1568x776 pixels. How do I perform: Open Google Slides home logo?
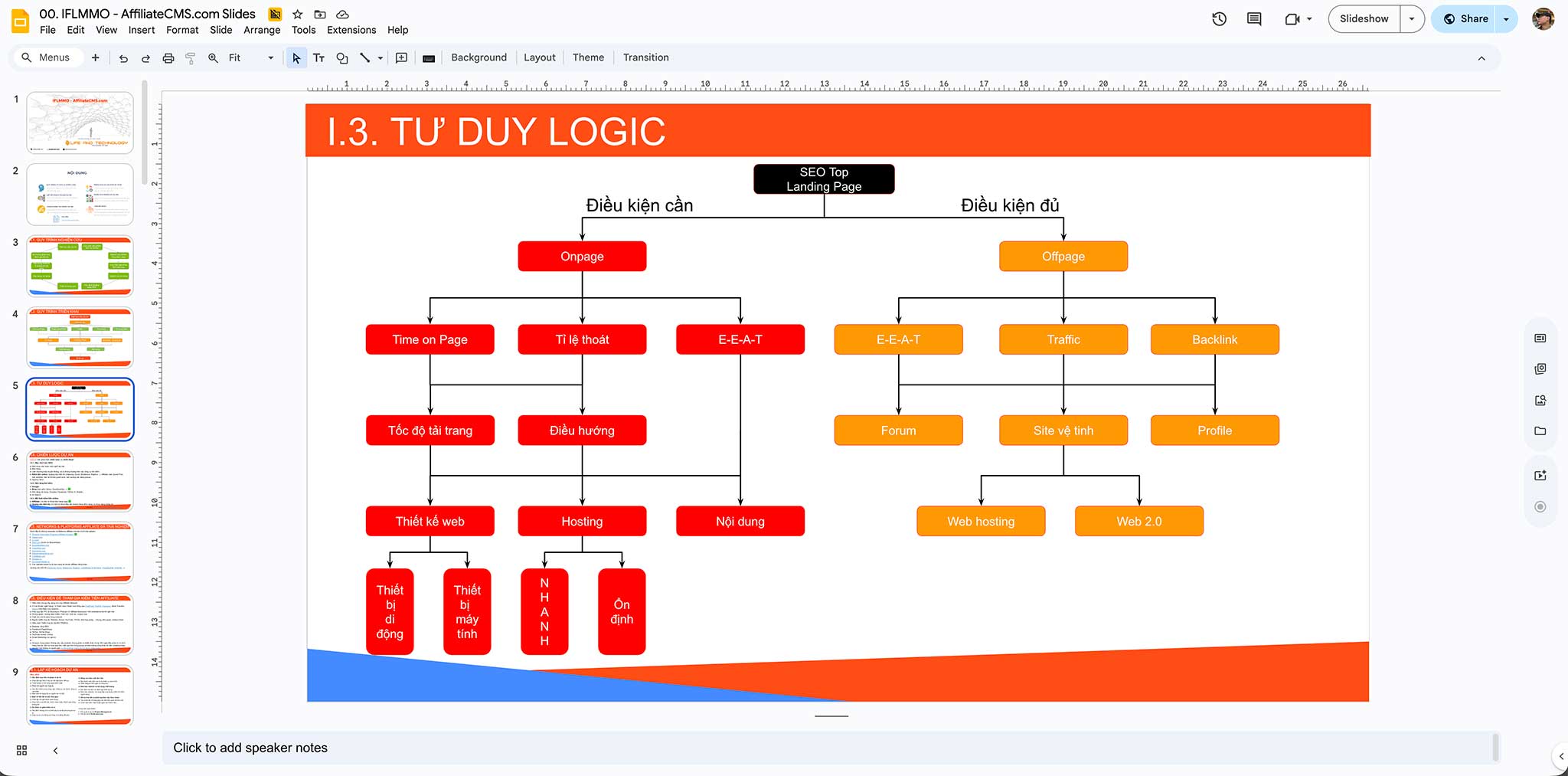click(x=20, y=21)
